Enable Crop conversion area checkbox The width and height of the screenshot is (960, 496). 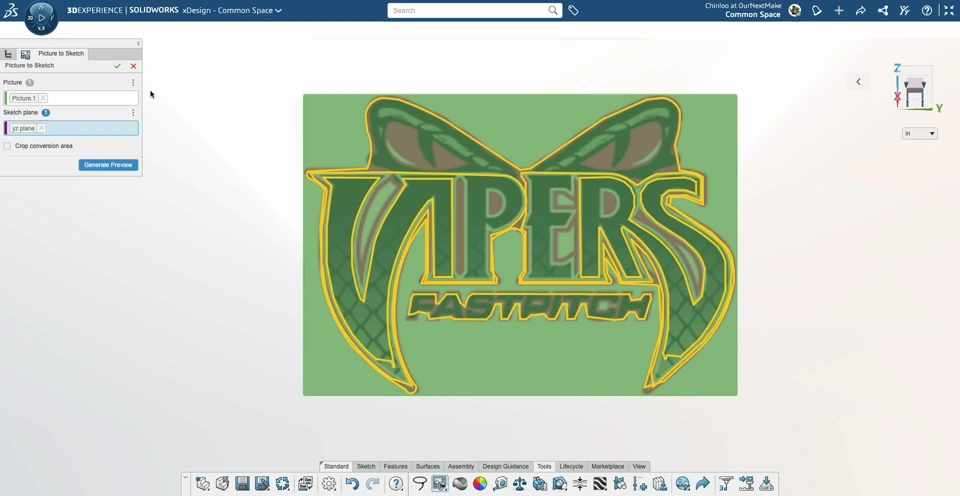coord(7,146)
